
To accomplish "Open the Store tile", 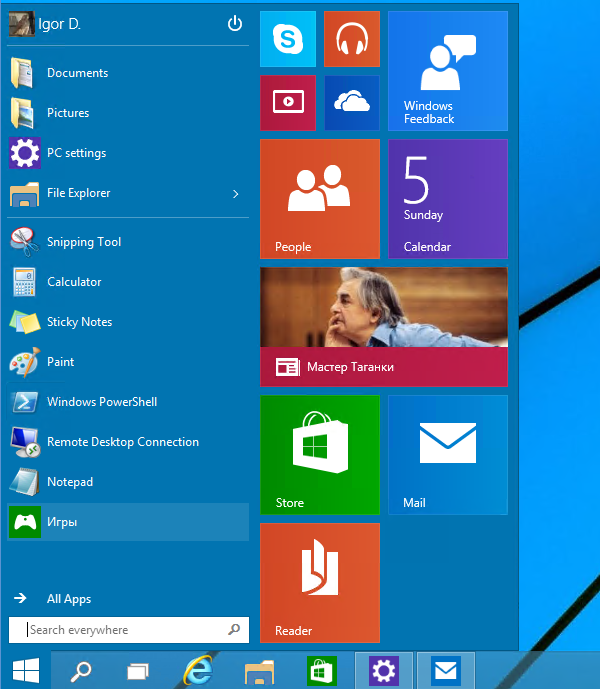I will [x=320, y=455].
